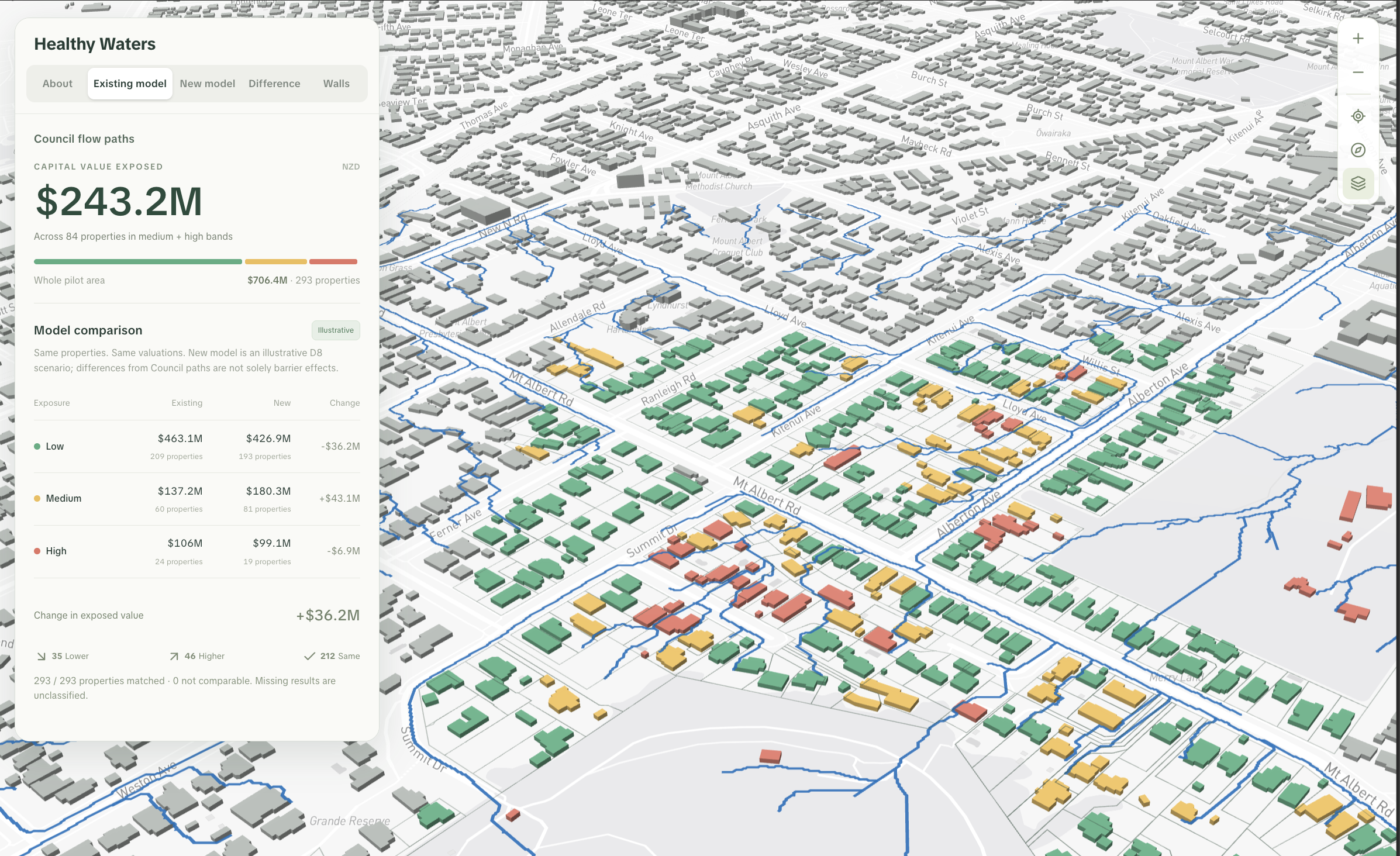The image size is (1400, 856).
Task: Open the About tab
Action: click(57, 84)
